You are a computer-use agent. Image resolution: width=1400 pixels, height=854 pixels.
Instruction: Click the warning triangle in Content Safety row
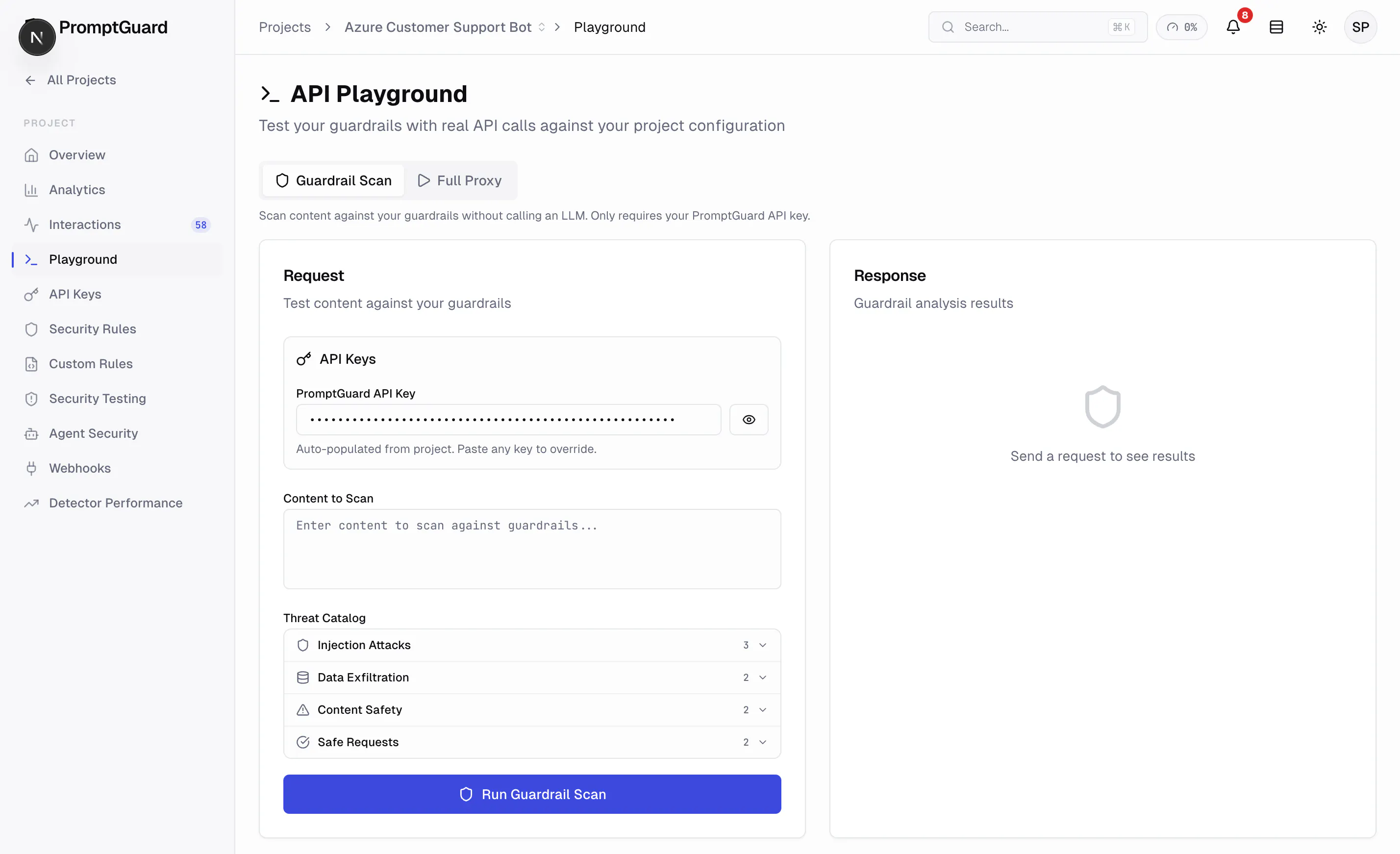pyautogui.click(x=303, y=710)
